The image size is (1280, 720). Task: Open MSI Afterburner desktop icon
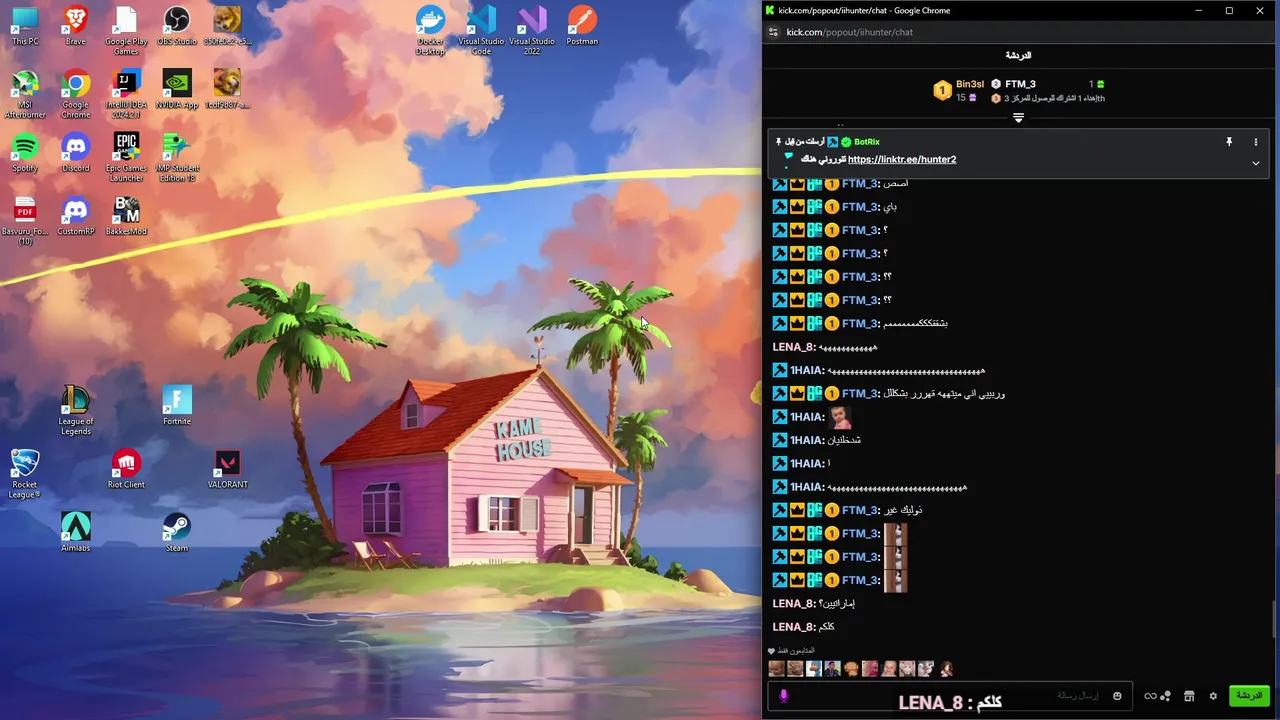25,95
